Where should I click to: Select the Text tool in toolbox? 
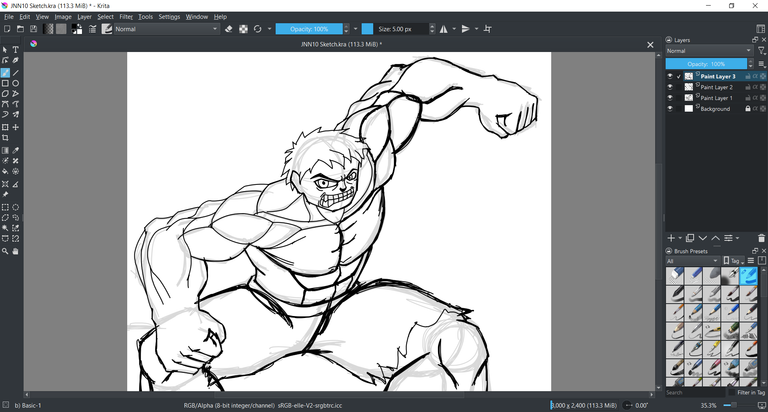16,50
